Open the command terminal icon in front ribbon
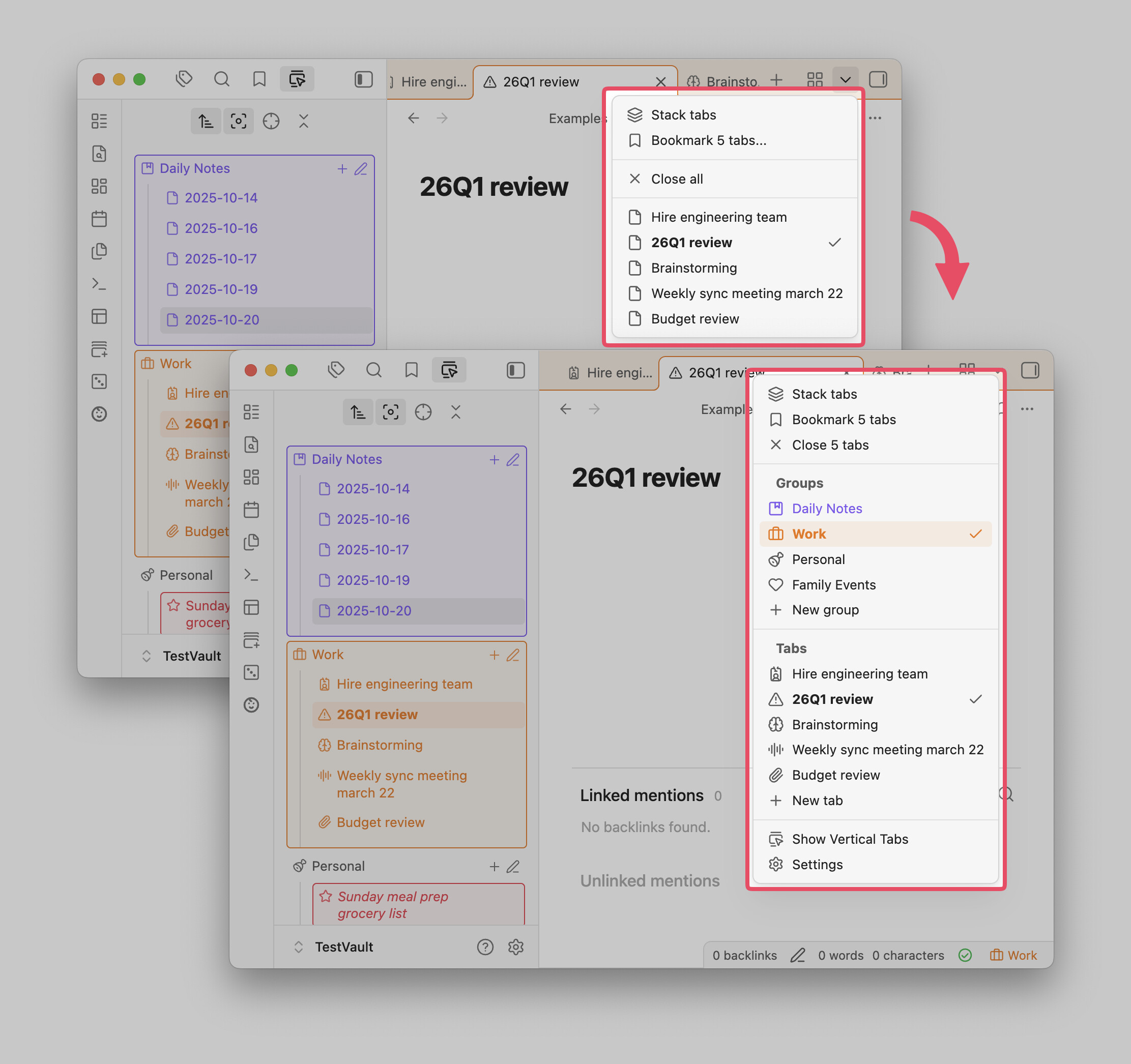Viewport: 1131px width, 1064px height. point(251,575)
